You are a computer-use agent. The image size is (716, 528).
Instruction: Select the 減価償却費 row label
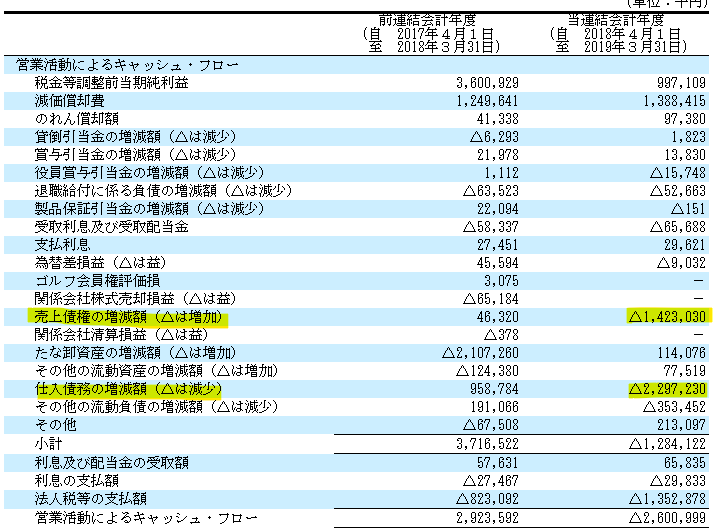(70, 101)
